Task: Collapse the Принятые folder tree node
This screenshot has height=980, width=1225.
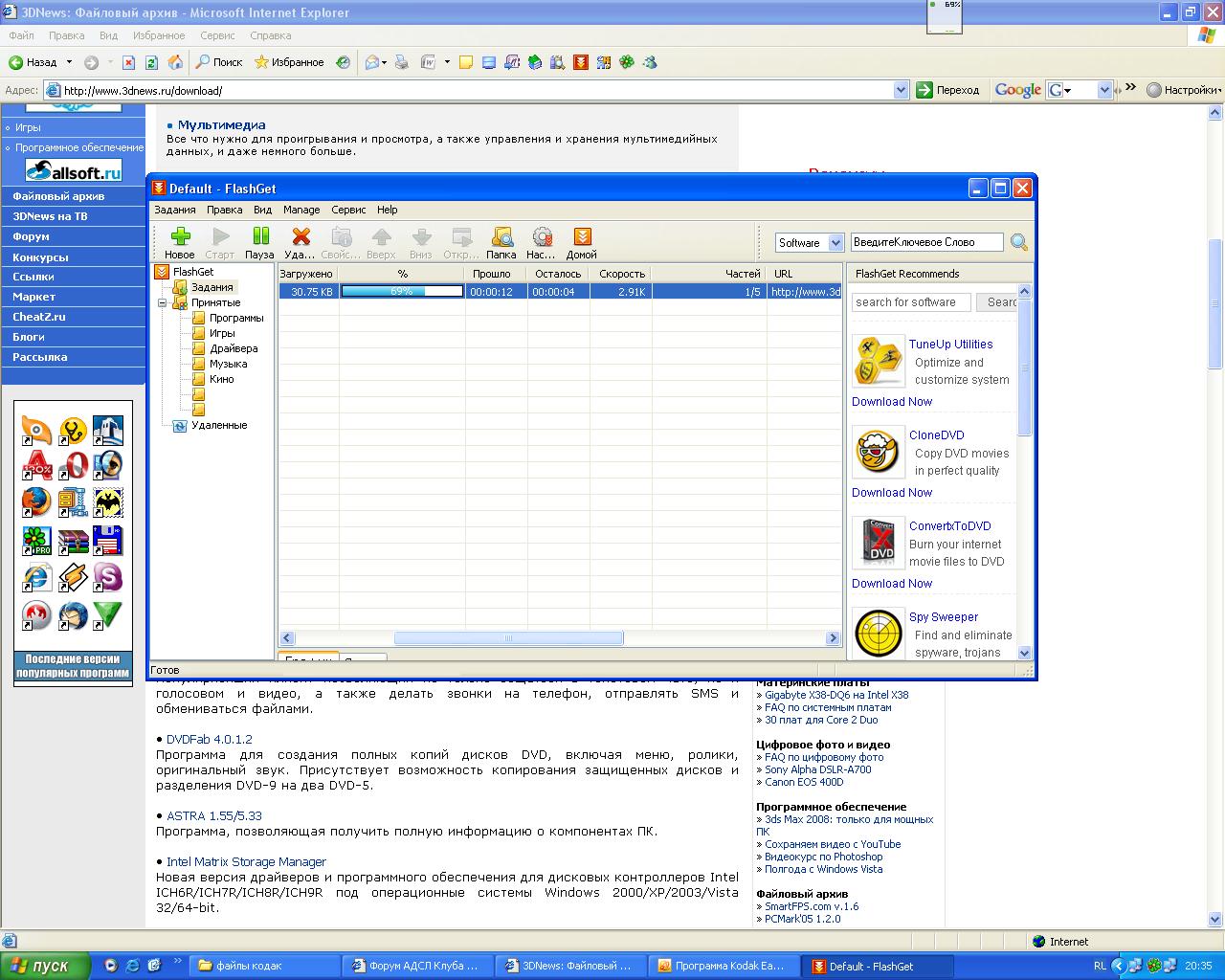Action: tap(164, 302)
